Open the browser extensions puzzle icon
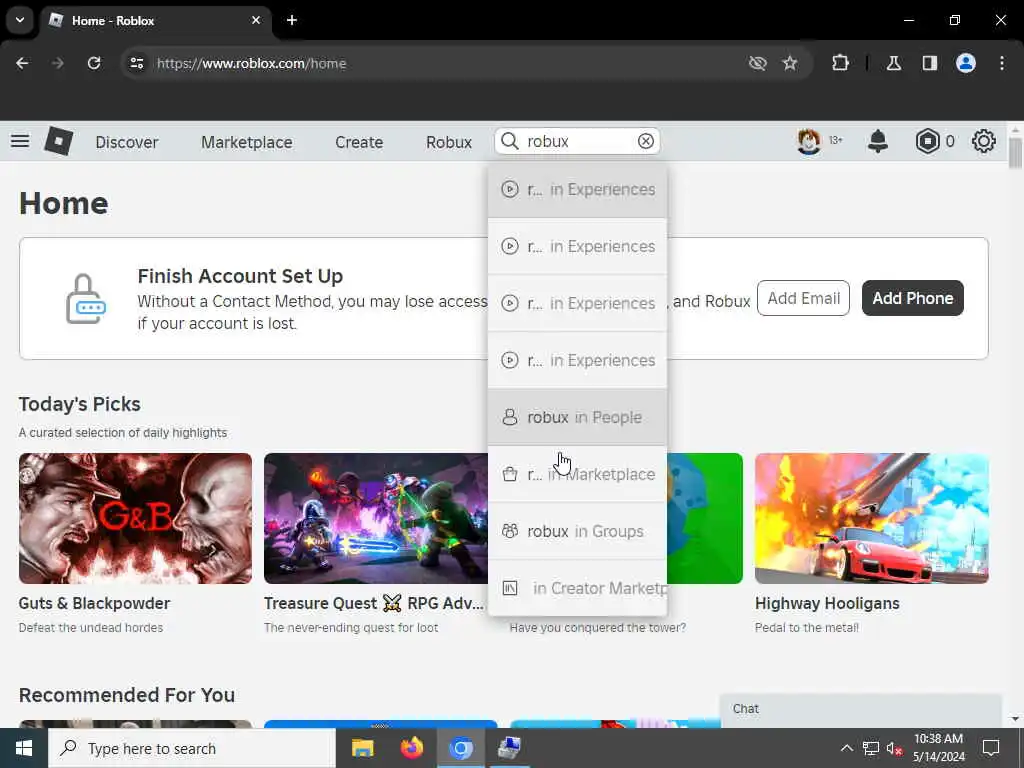Viewport: 1024px width, 768px height. (840, 63)
